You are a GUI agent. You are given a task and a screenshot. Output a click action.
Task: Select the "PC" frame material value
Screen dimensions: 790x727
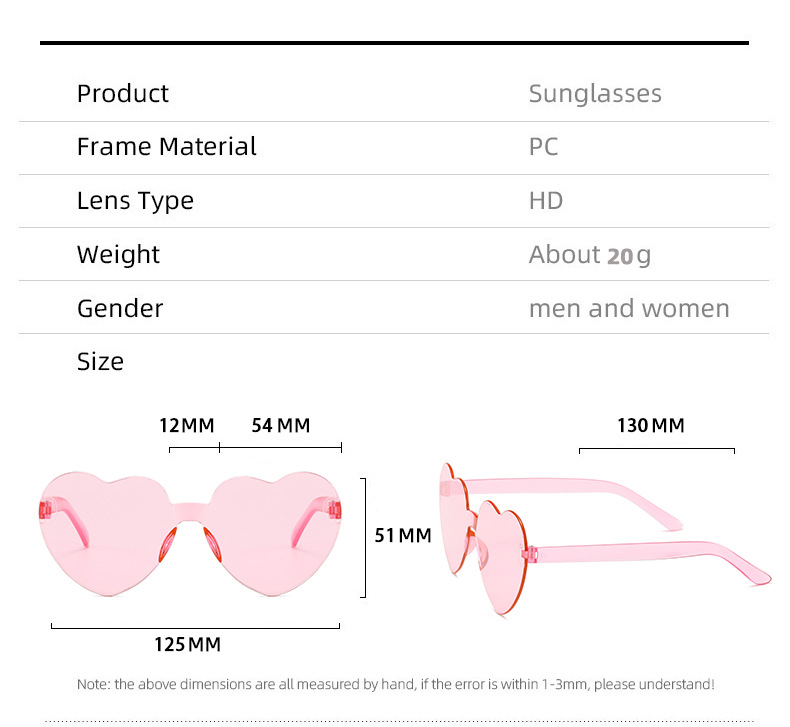click(543, 147)
